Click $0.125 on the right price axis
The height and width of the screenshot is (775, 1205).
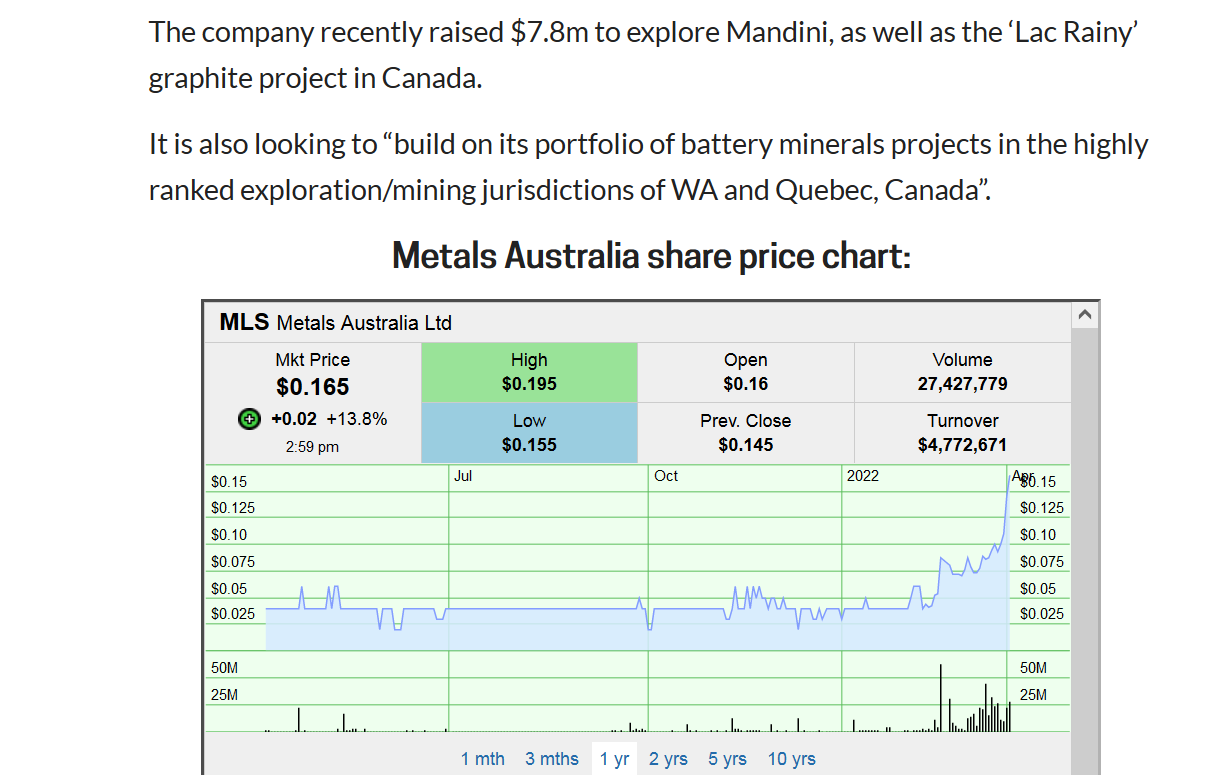click(x=1042, y=508)
